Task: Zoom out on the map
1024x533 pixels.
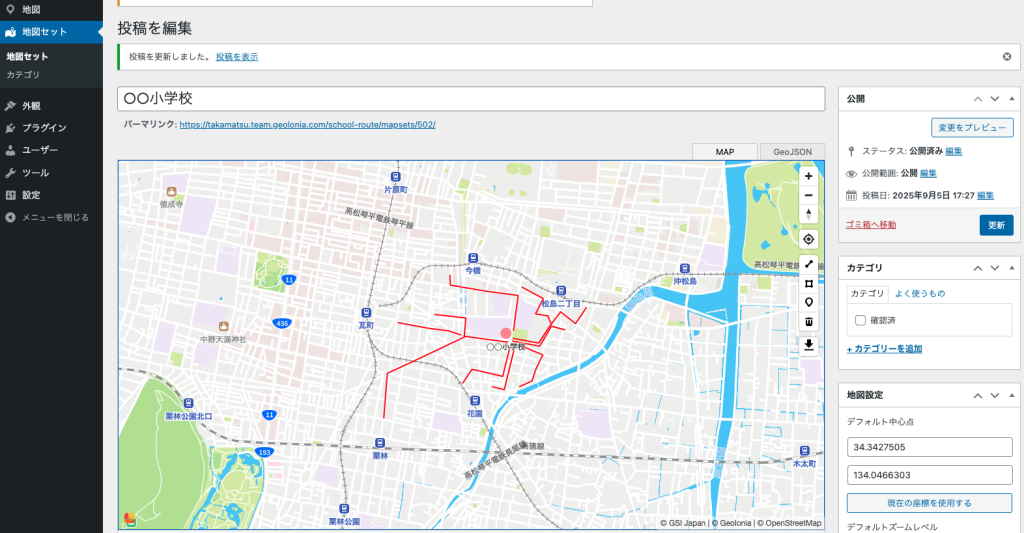Action: tap(808, 195)
